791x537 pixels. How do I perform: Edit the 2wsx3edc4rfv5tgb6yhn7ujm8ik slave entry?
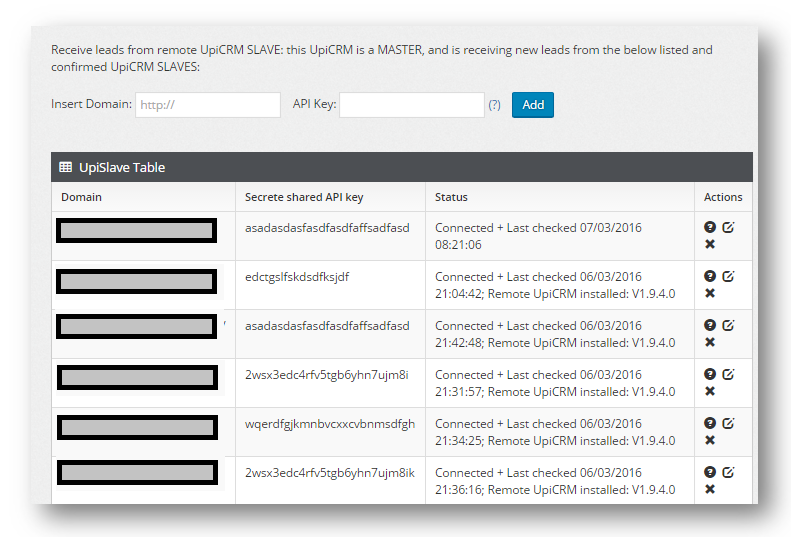pos(728,472)
